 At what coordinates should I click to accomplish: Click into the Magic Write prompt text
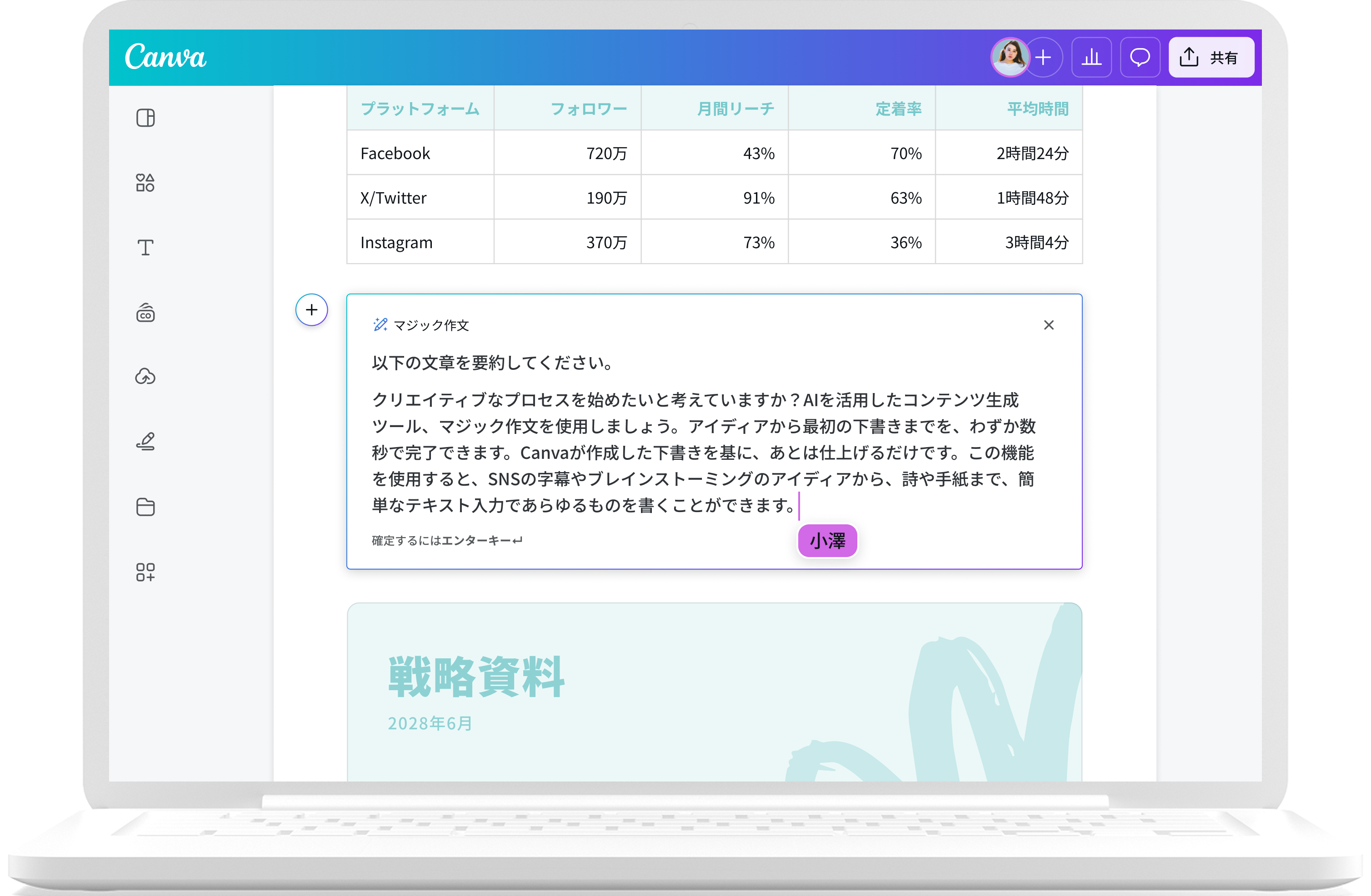[x=703, y=452]
